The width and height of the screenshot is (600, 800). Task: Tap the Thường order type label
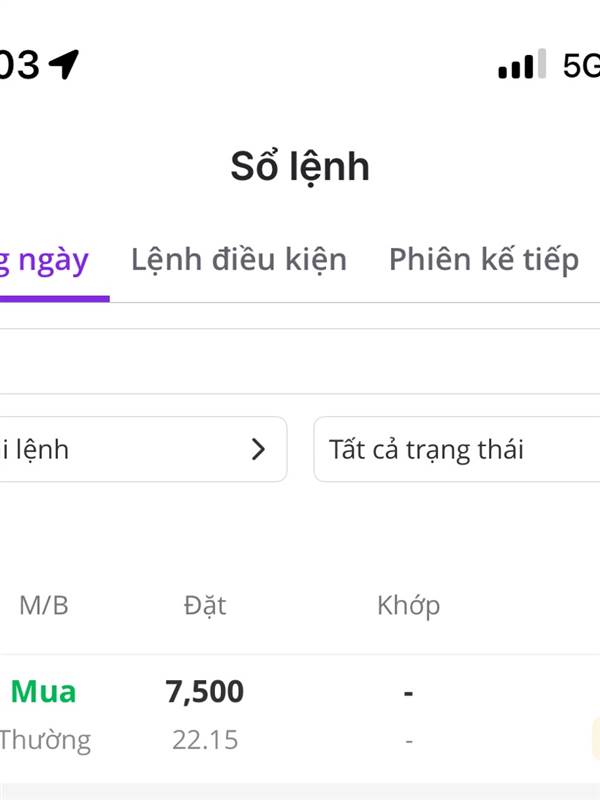click(x=45, y=740)
